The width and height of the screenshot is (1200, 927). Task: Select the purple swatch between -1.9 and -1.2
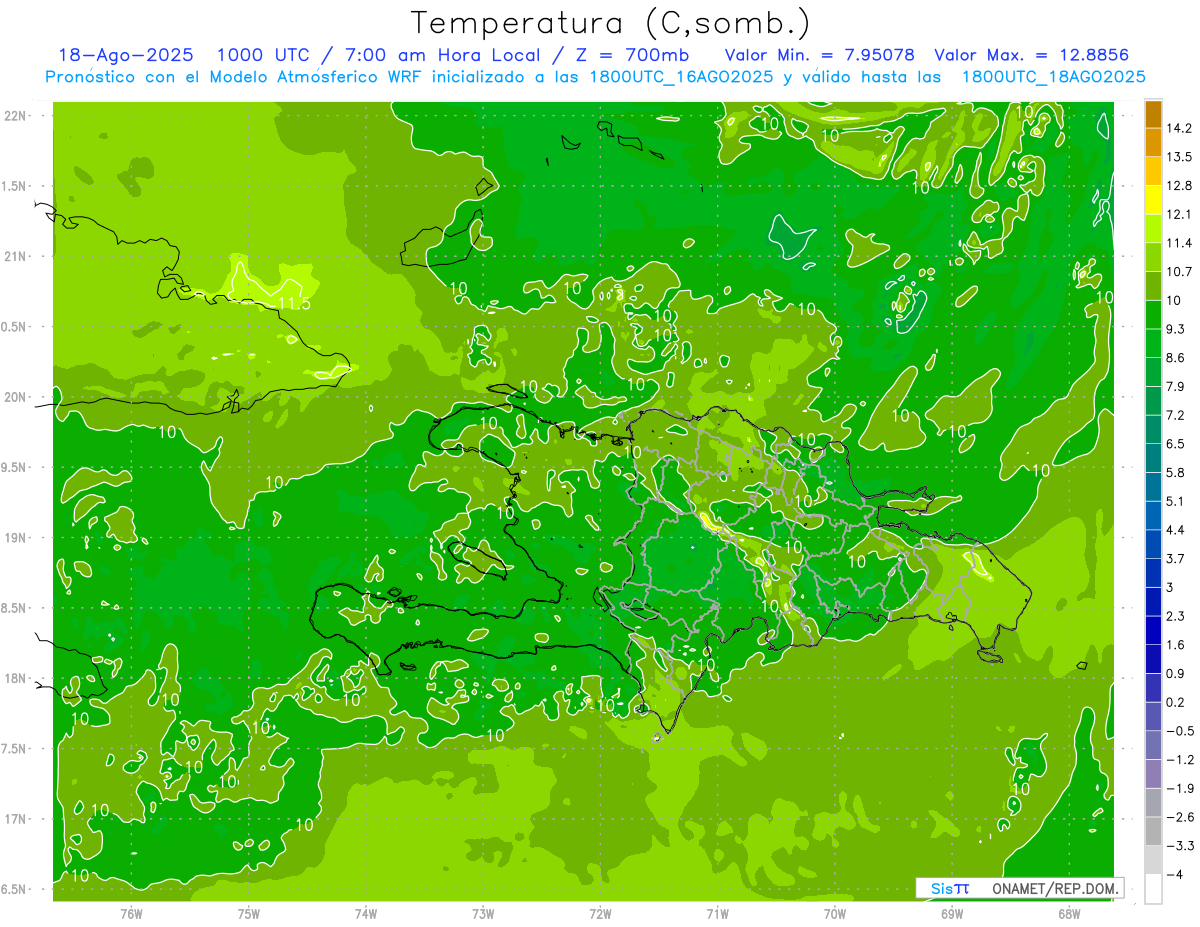pos(1153,774)
